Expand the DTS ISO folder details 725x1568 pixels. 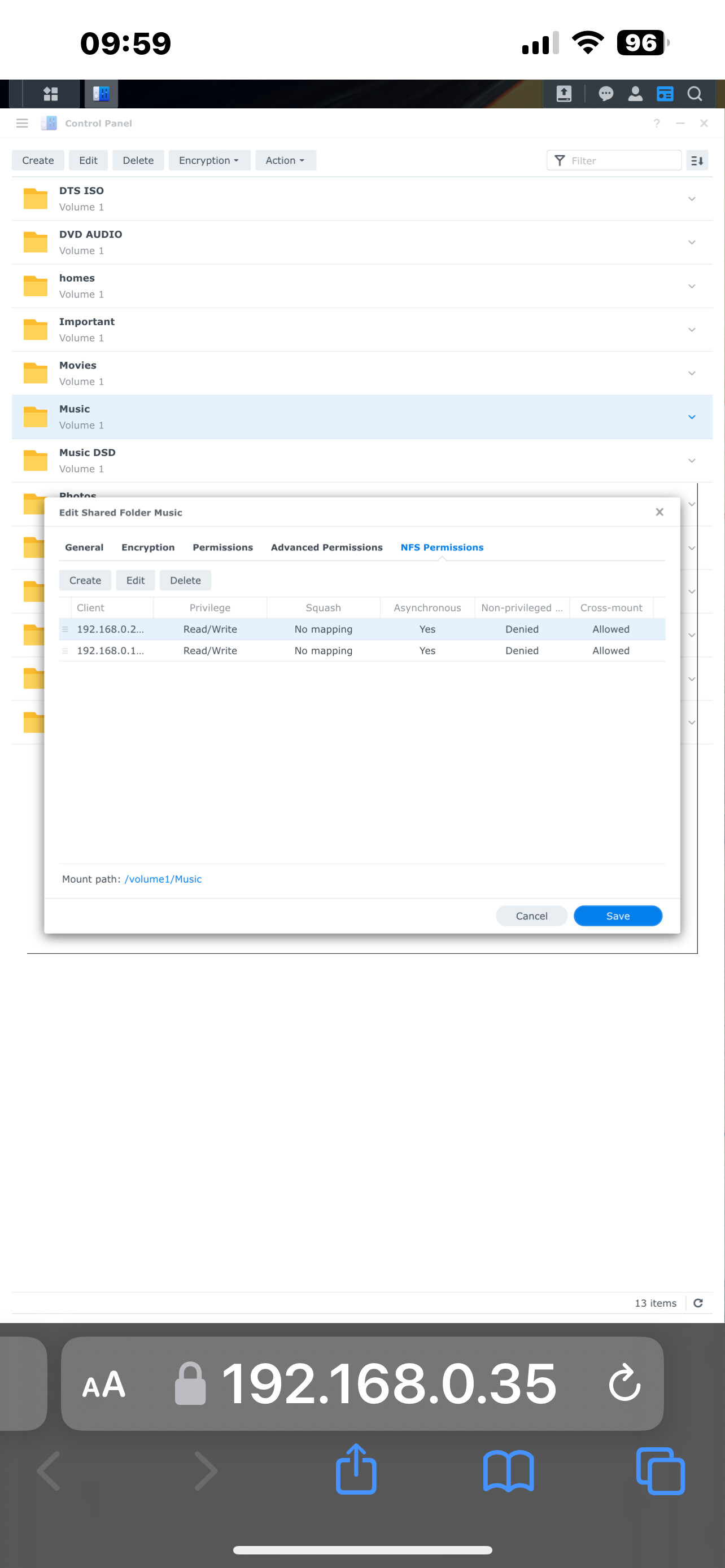pyautogui.click(x=692, y=199)
